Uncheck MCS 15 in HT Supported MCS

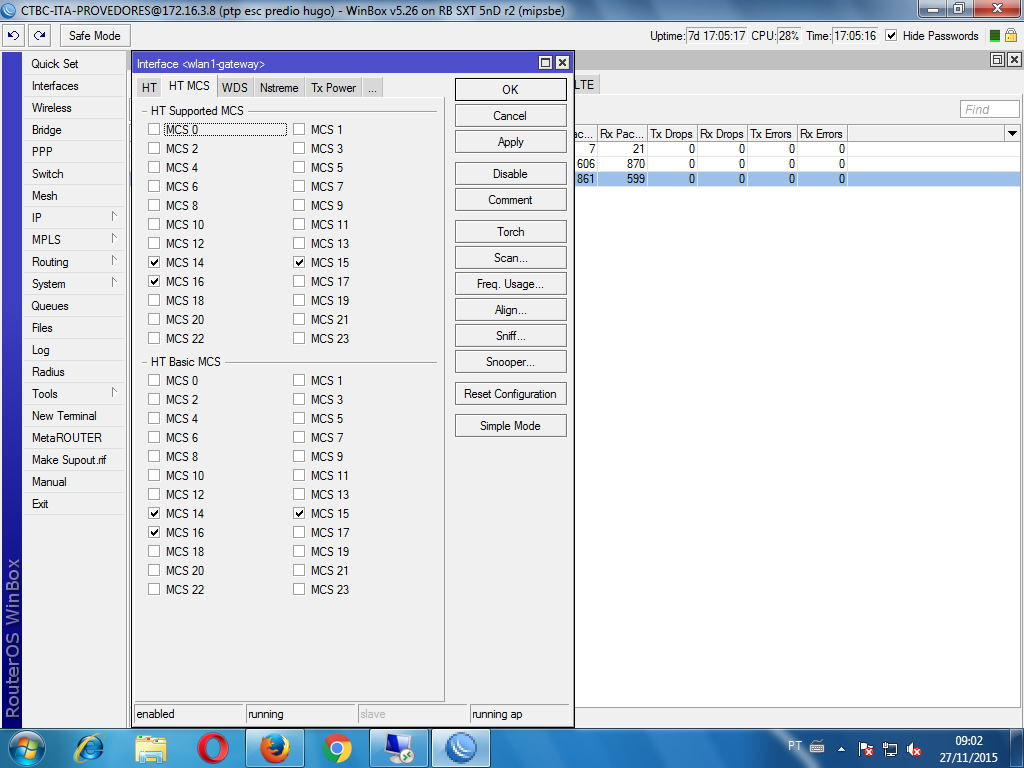(299, 262)
